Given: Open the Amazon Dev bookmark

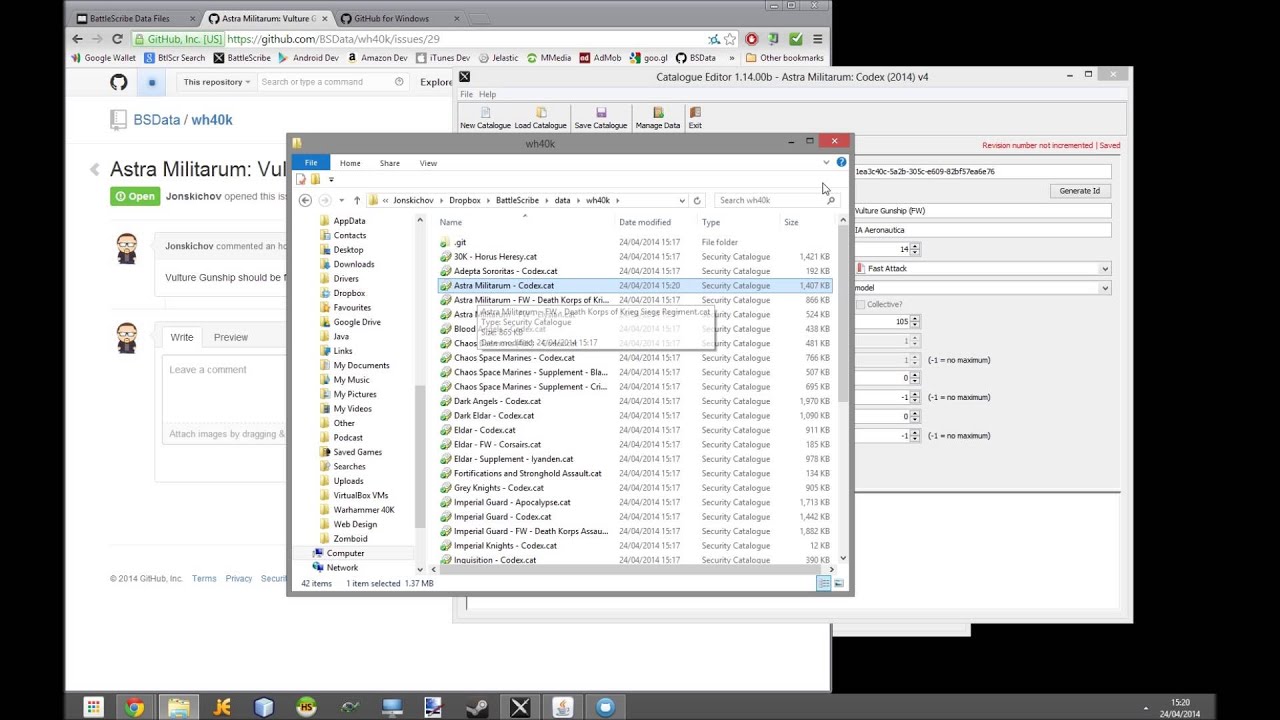Looking at the screenshot, I should click(377, 58).
